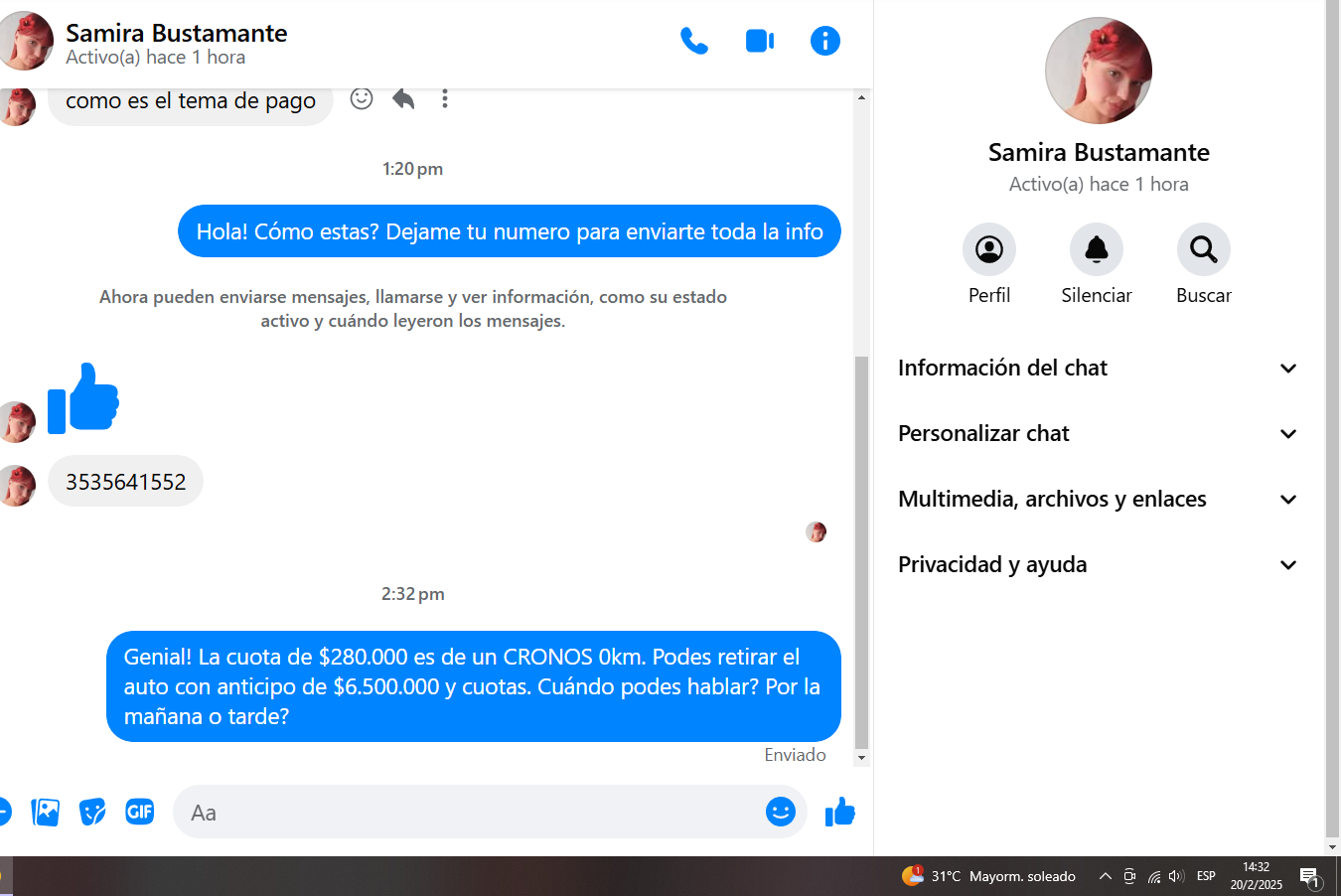The height and width of the screenshot is (896, 1341).
Task: Attach a photo or file icon in composer
Action: click(45, 813)
